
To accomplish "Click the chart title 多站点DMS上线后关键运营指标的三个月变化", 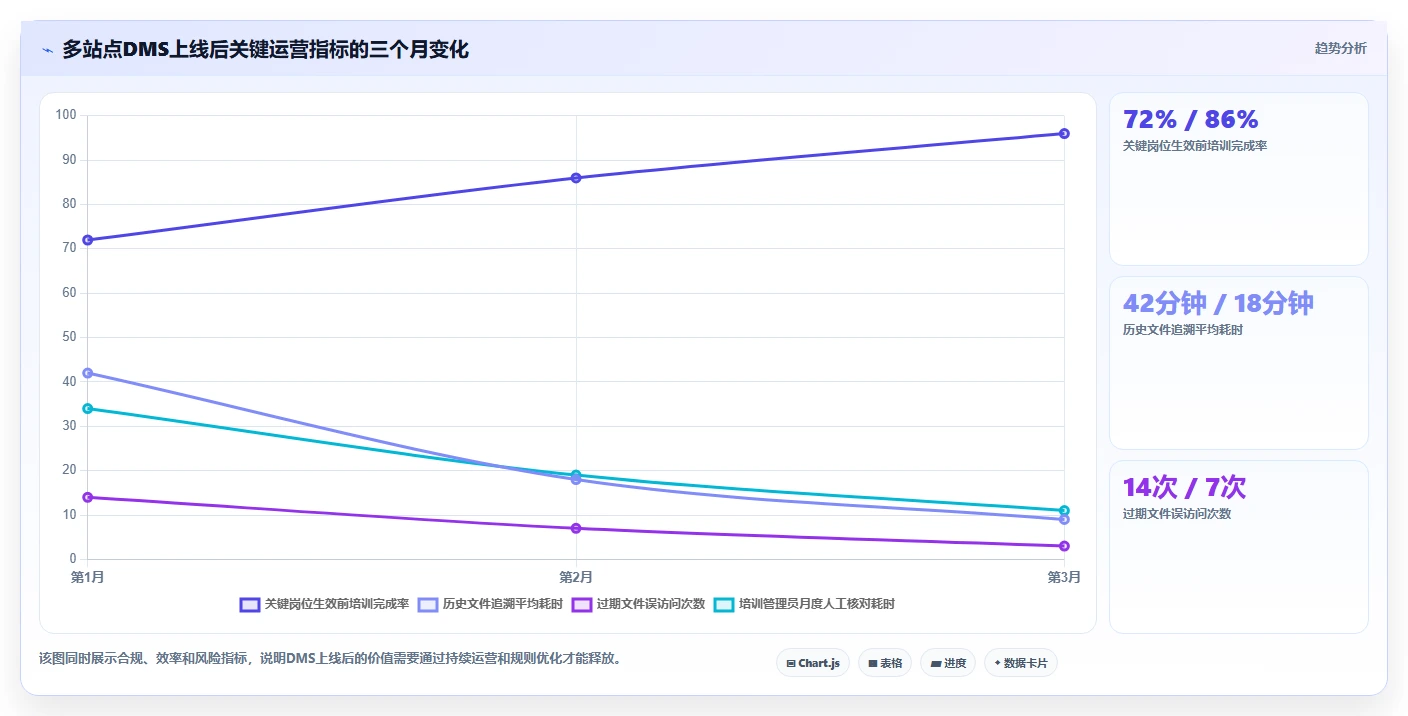I will pyautogui.click(x=265, y=49).
